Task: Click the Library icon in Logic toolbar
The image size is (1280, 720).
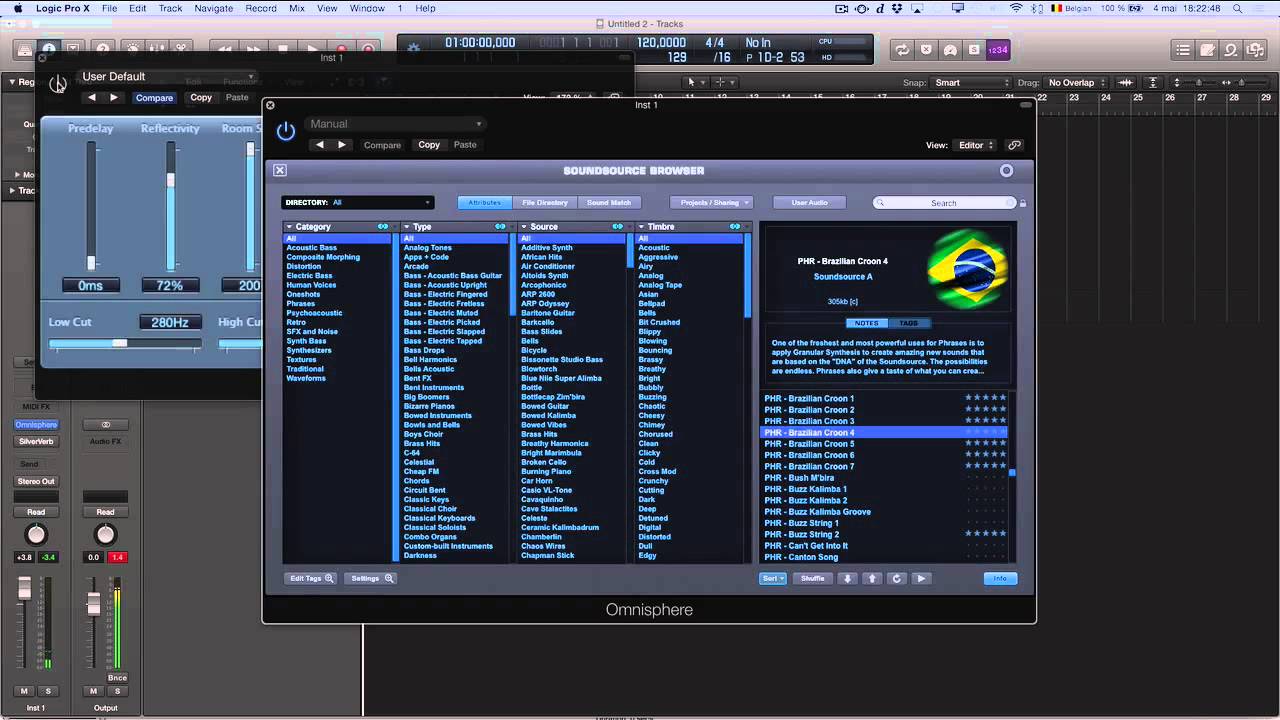Action: coord(24,49)
